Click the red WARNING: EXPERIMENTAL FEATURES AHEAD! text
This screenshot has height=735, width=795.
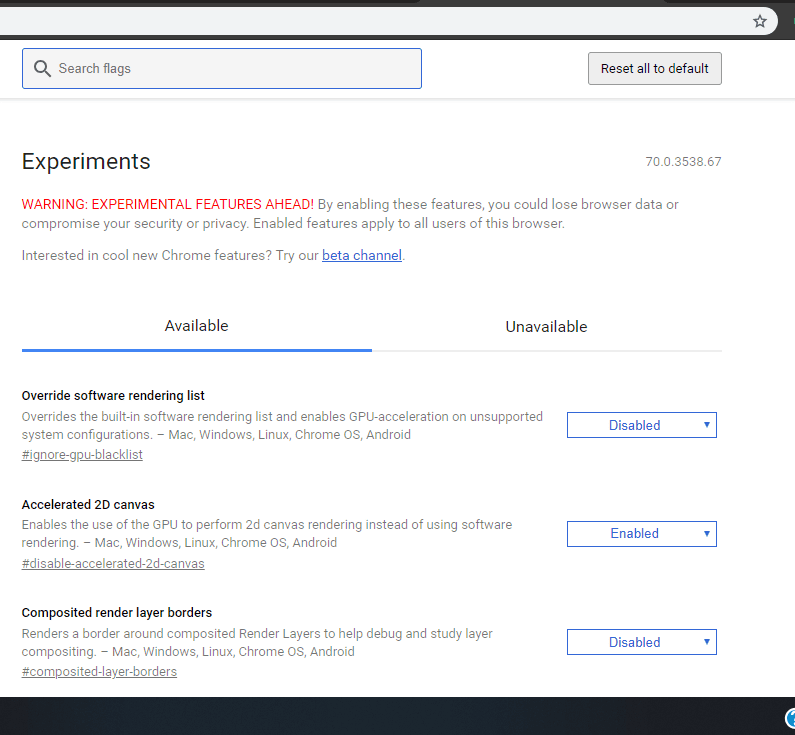point(168,204)
